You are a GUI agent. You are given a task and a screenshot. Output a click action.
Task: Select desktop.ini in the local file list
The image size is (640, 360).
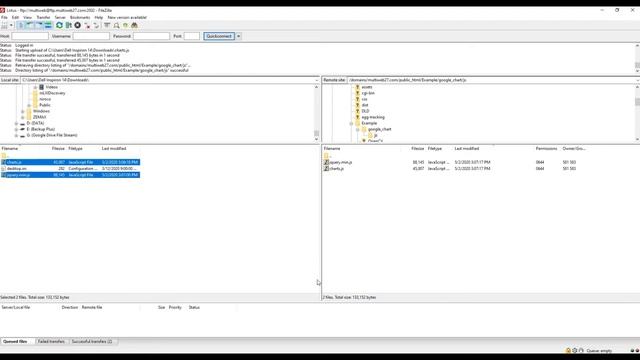70,169
